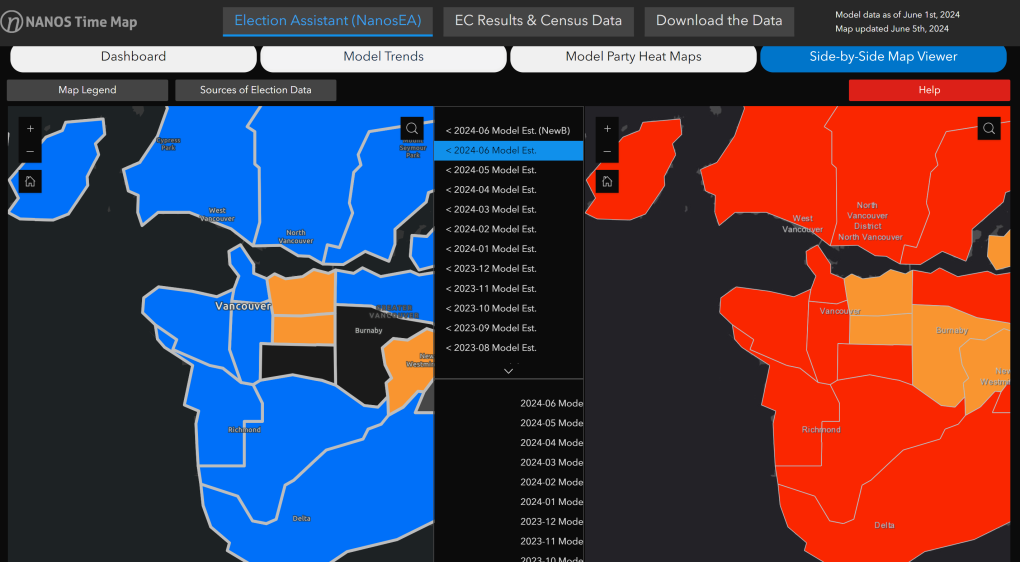1020x562 pixels.
Task: Choose right-side 2024-01 Model entry
Action: click(508, 502)
